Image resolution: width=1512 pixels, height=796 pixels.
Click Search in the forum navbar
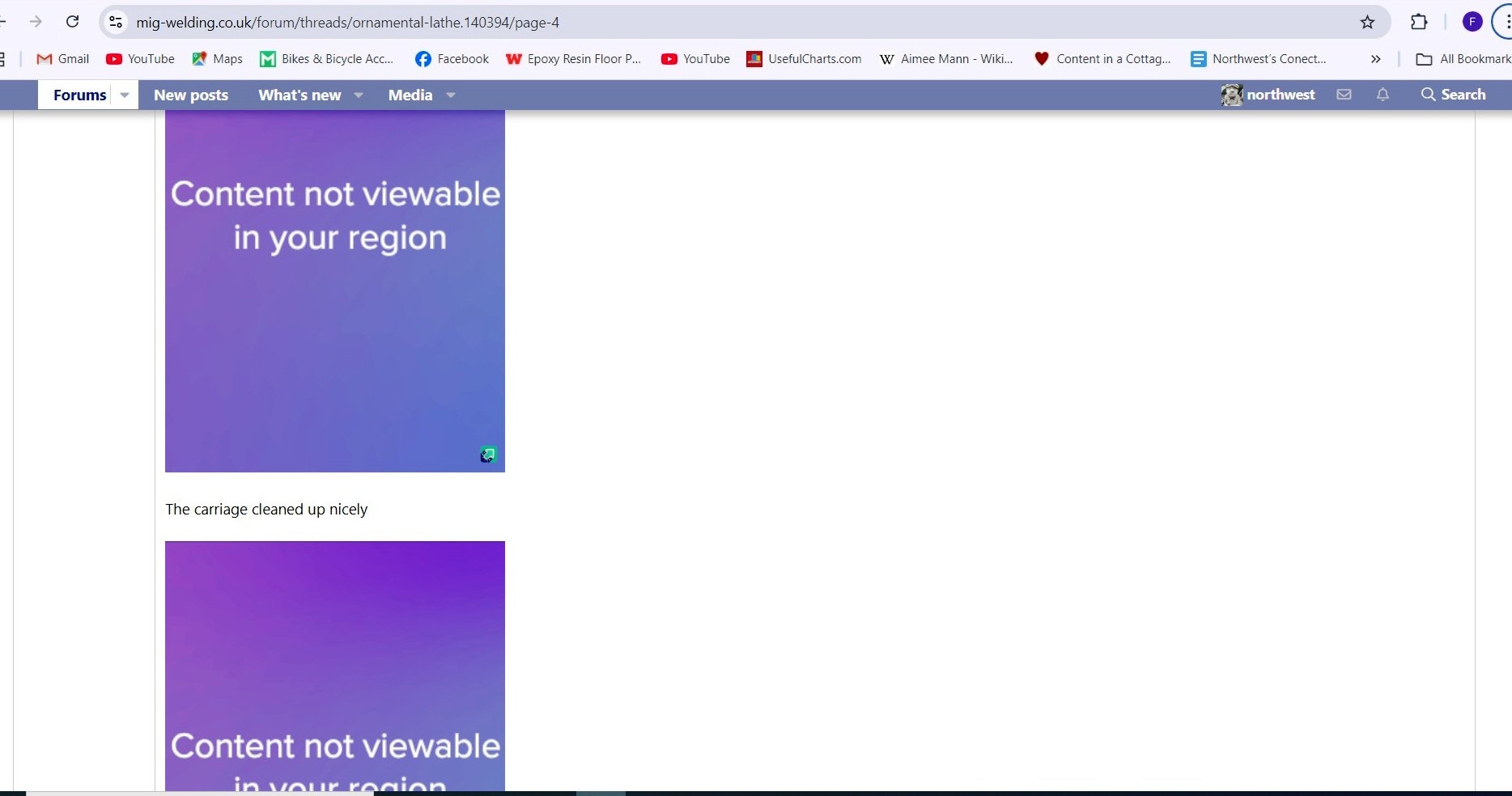click(x=1454, y=95)
